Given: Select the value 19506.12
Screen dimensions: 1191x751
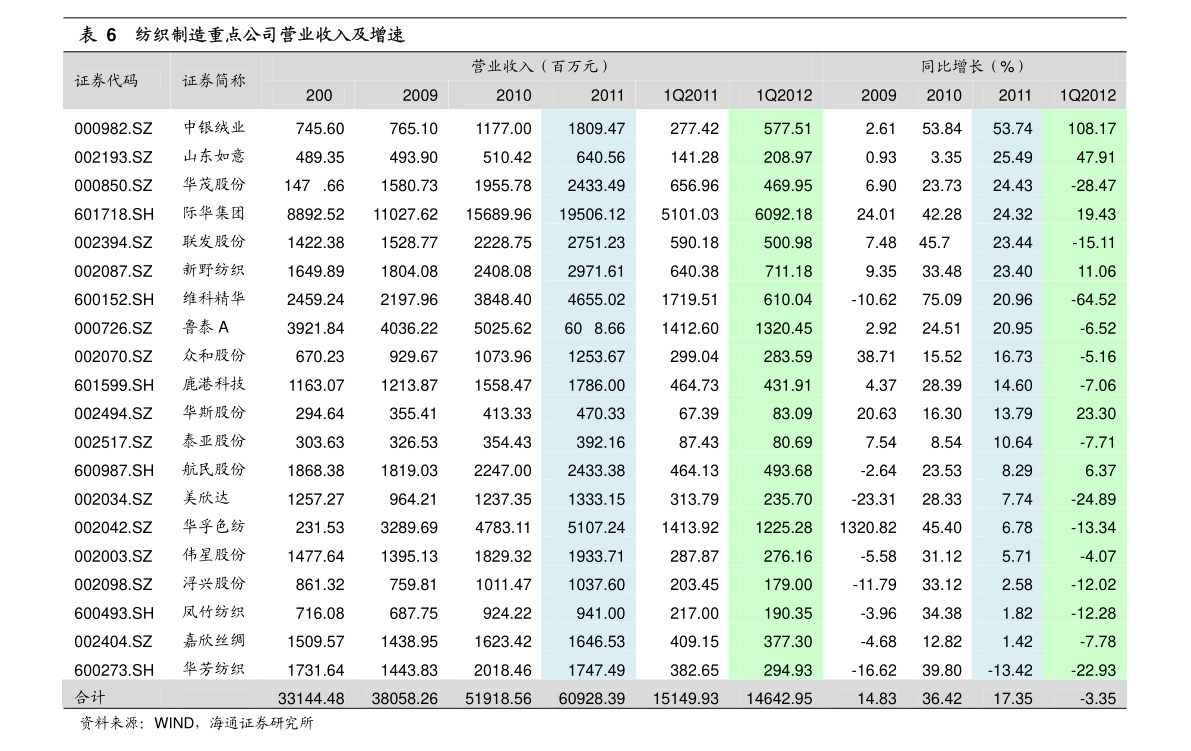Looking at the screenshot, I should click(592, 214).
